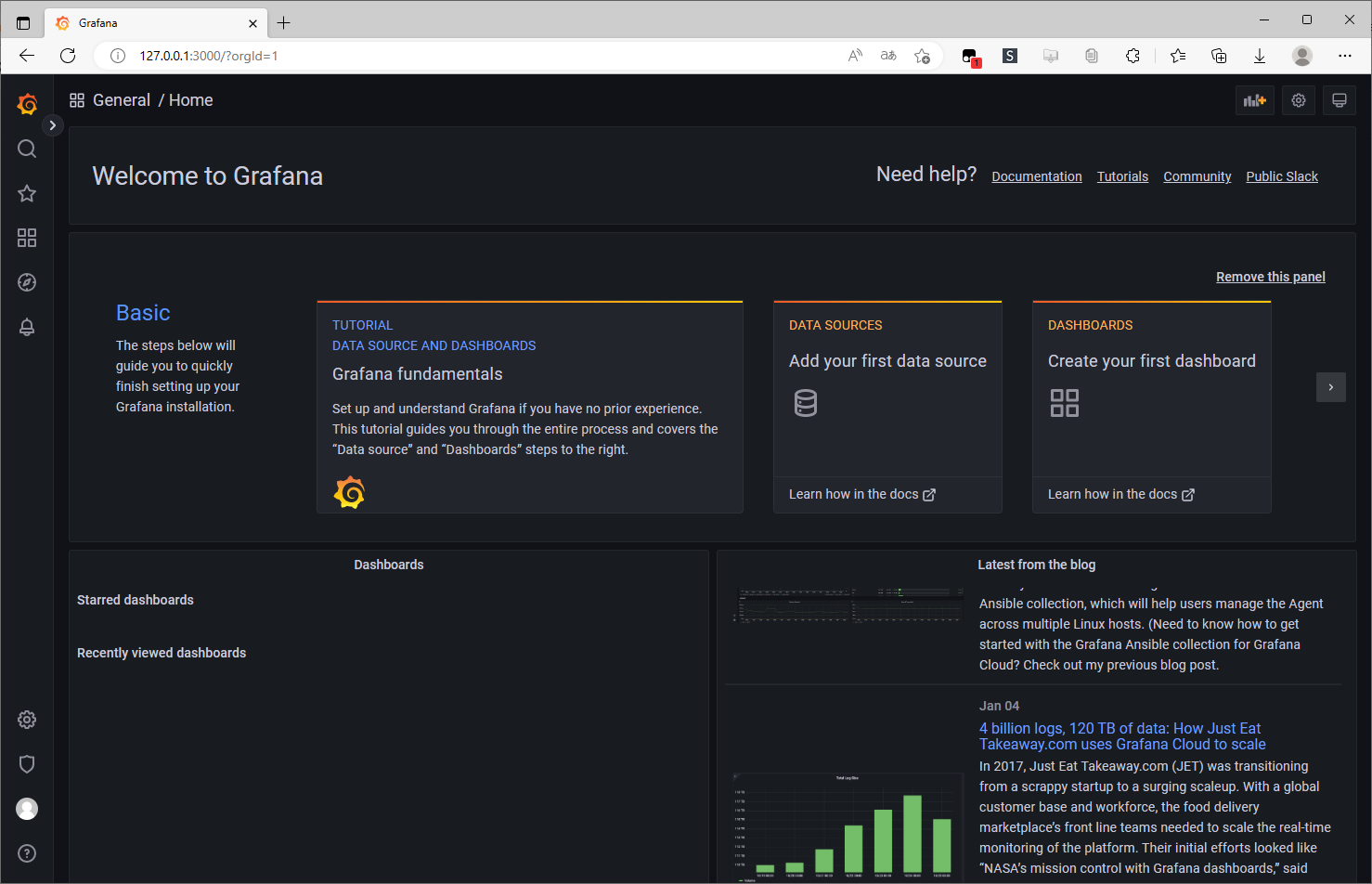Open Server Admin via the shield icon
Screen dimensions: 1372x884
tap(27, 763)
